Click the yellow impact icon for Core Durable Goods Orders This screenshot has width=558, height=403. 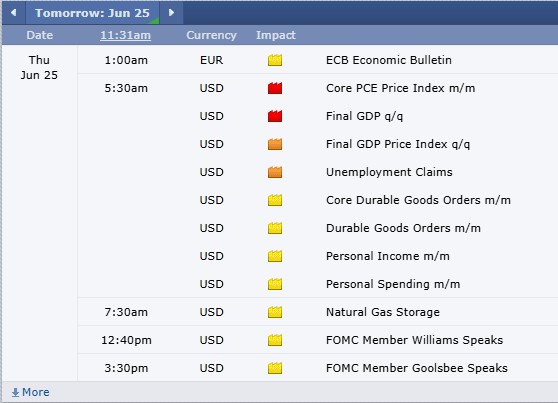[275, 200]
